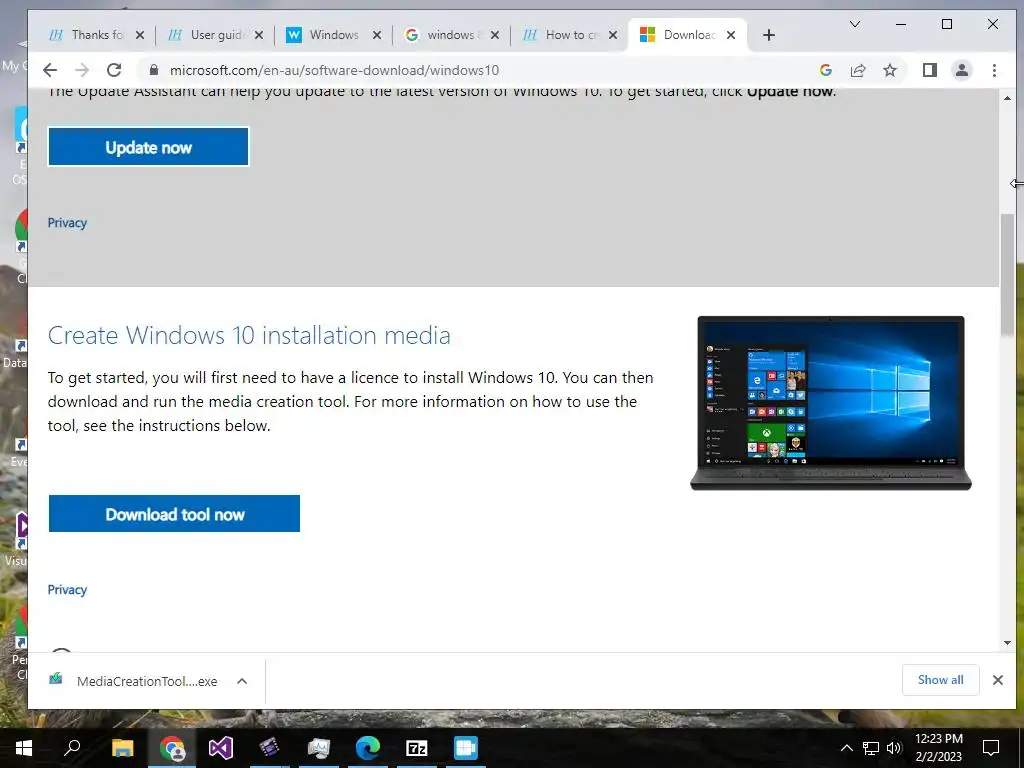The height and width of the screenshot is (768, 1024).
Task: Open network status tray icon
Action: tap(871, 748)
